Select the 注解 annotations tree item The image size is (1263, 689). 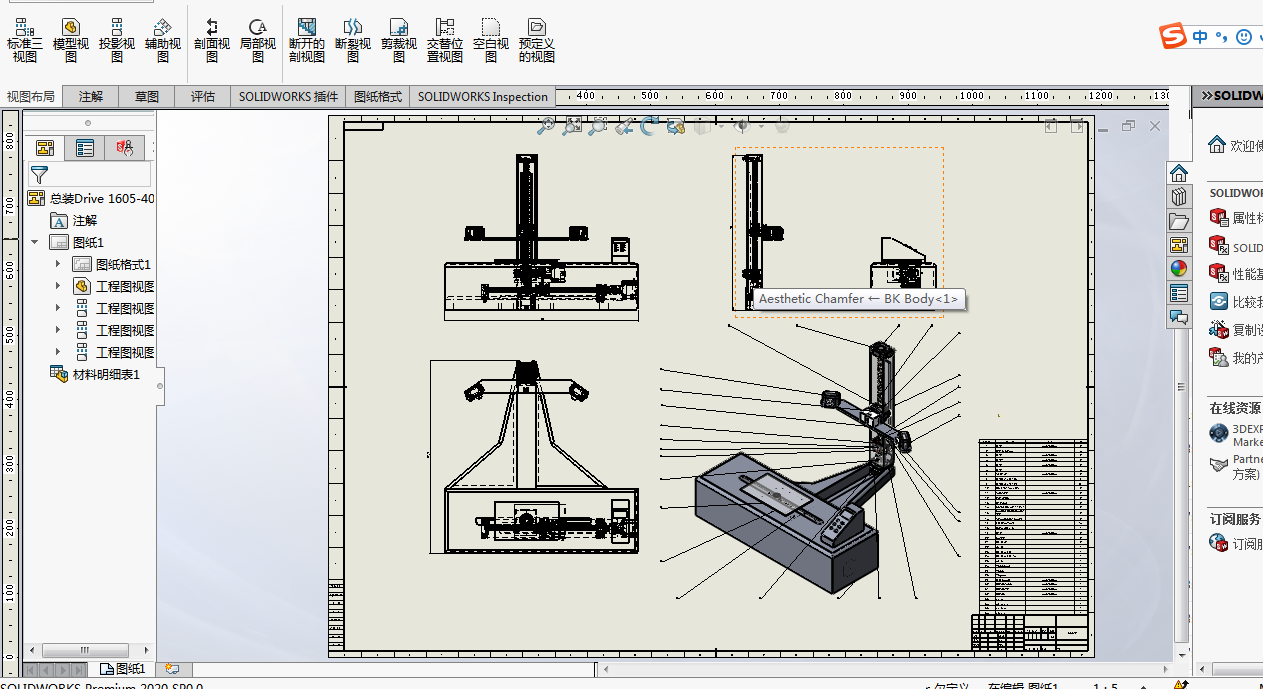[74, 220]
